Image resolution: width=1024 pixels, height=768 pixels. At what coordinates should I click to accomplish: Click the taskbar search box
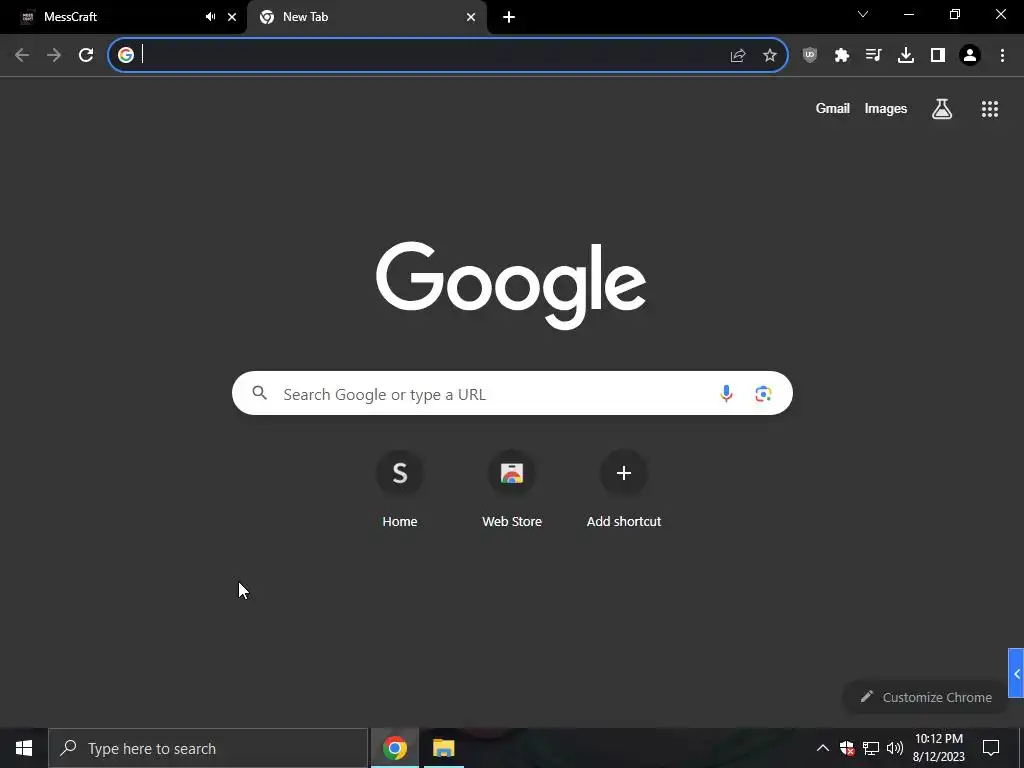coord(208,748)
